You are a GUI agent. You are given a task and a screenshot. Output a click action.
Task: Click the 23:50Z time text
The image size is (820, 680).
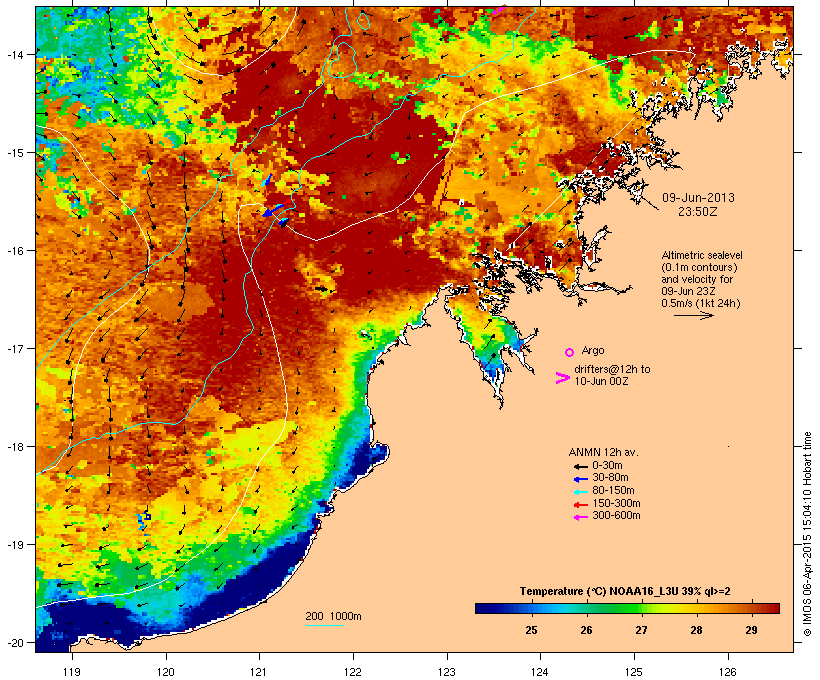tap(698, 212)
